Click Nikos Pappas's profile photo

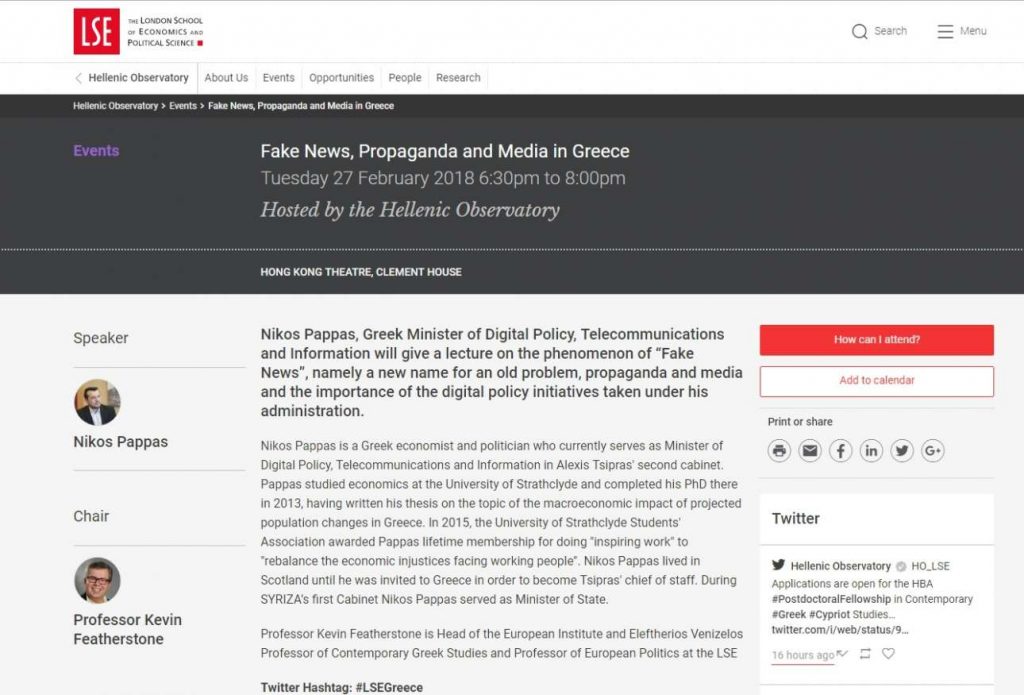coord(95,401)
